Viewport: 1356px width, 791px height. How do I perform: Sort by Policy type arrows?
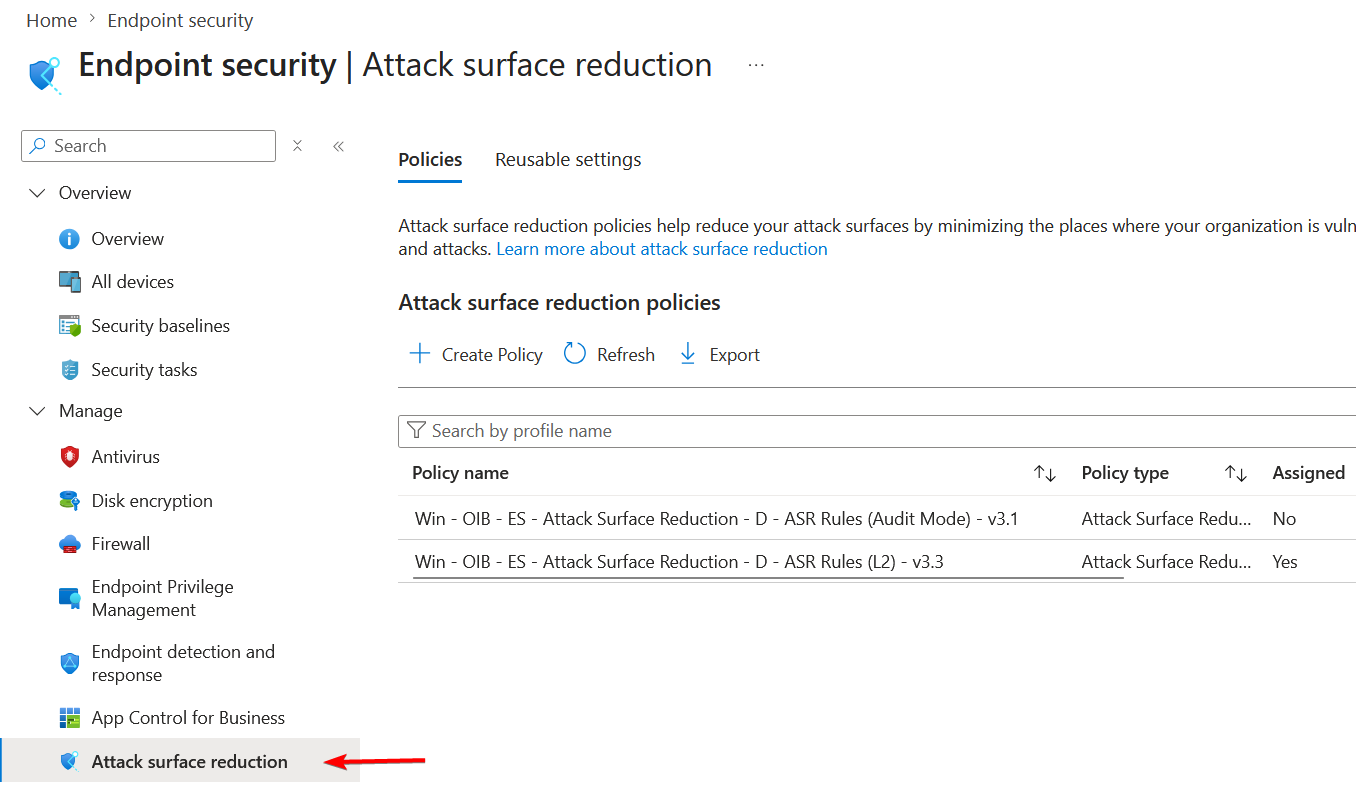(x=1236, y=474)
